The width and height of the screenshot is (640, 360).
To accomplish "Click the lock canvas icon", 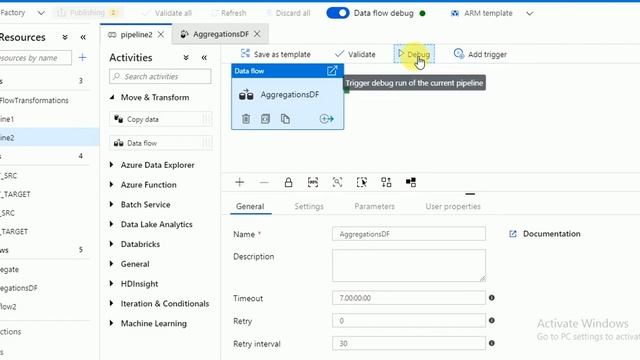I will tap(288, 182).
